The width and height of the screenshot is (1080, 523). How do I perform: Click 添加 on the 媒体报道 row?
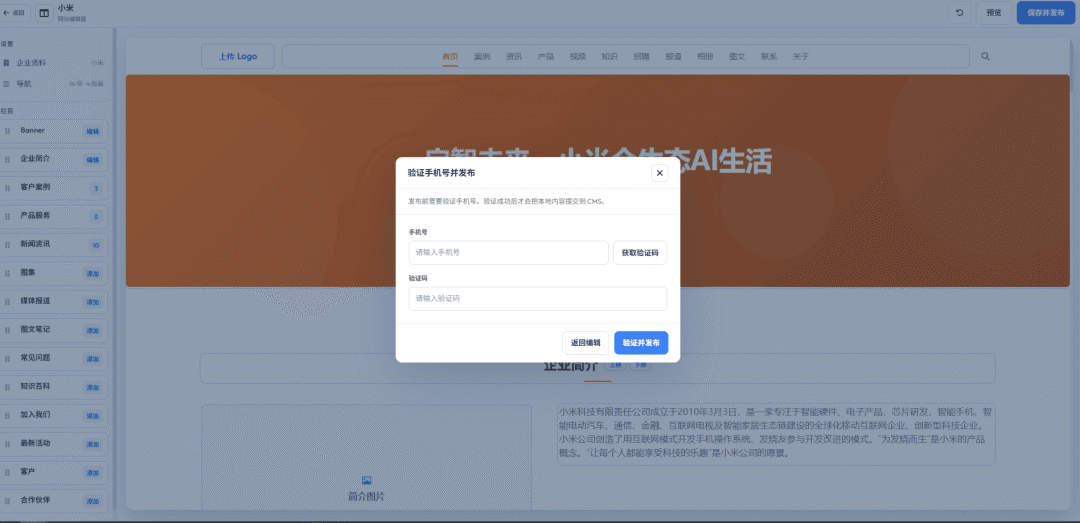coord(92,302)
